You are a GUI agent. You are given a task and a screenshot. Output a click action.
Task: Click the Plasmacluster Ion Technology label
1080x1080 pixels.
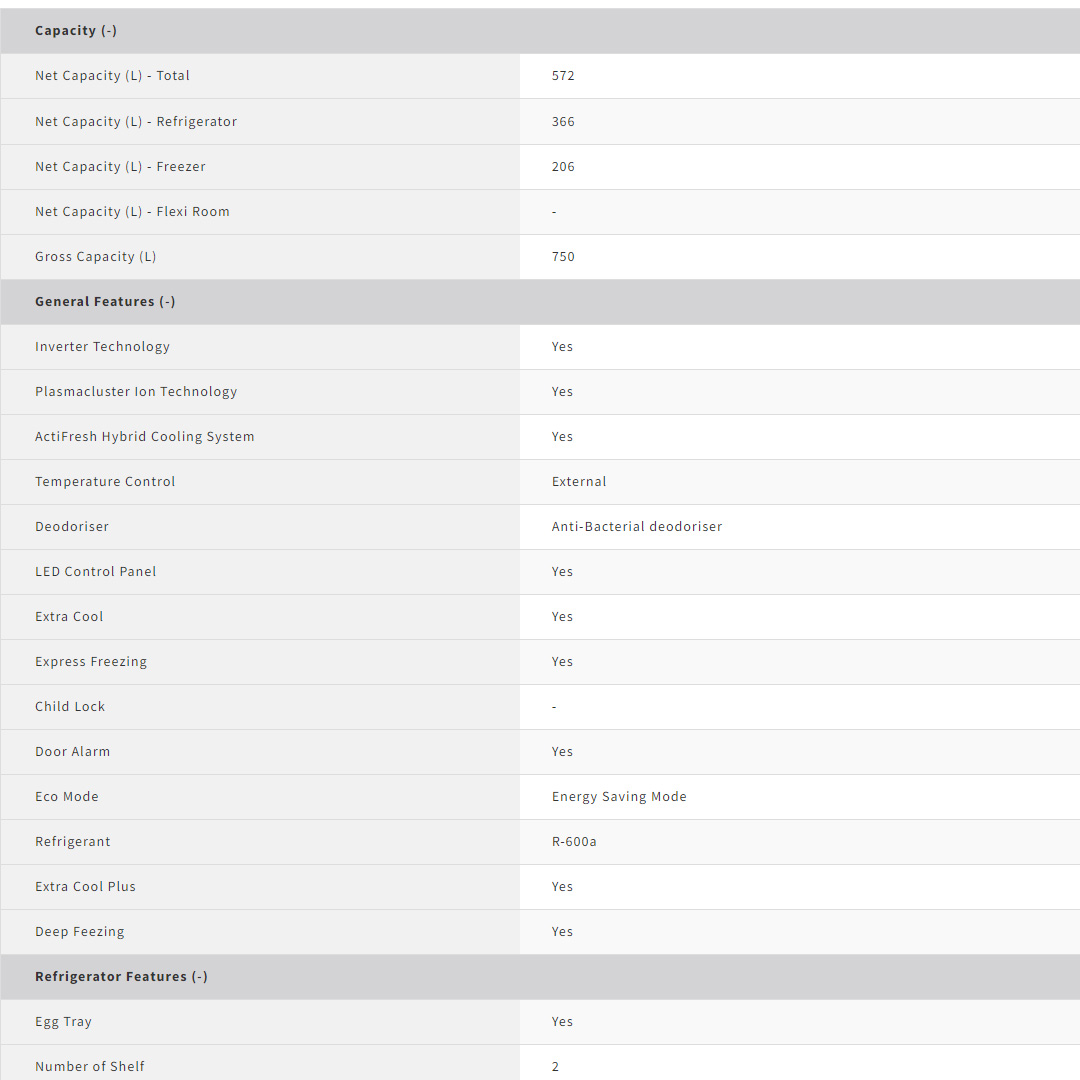(136, 392)
